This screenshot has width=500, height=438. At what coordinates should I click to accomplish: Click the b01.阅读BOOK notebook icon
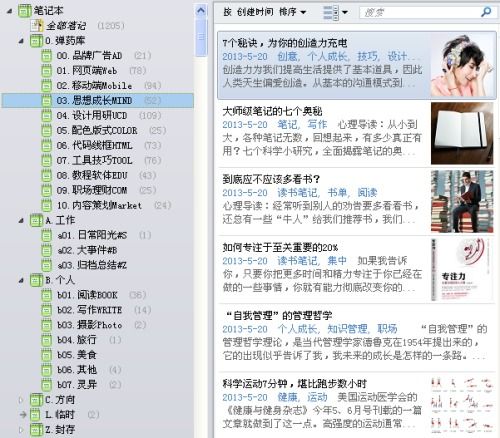[47, 295]
